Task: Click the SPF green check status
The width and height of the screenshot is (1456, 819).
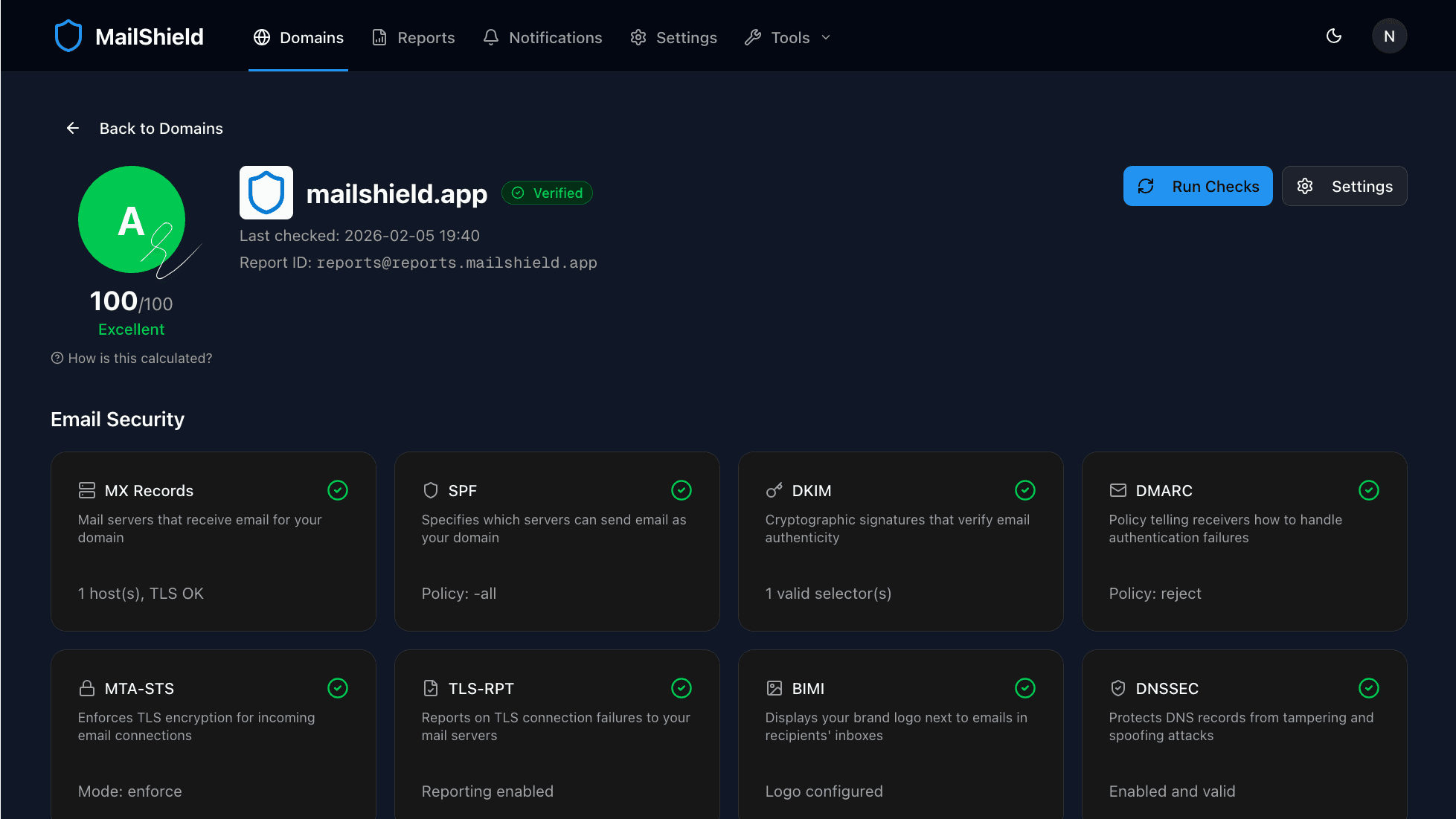Action: point(682,490)
